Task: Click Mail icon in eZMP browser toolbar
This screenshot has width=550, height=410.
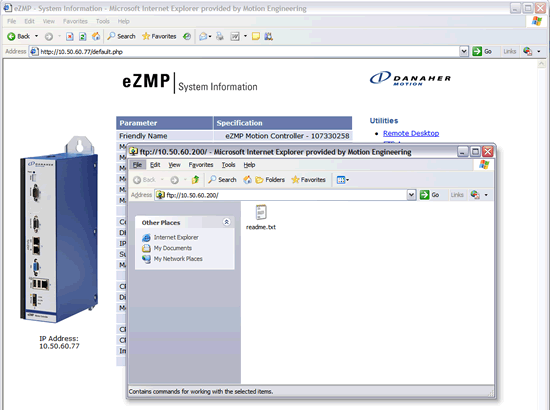Action: pyautogui.click(x=203, y=36)
